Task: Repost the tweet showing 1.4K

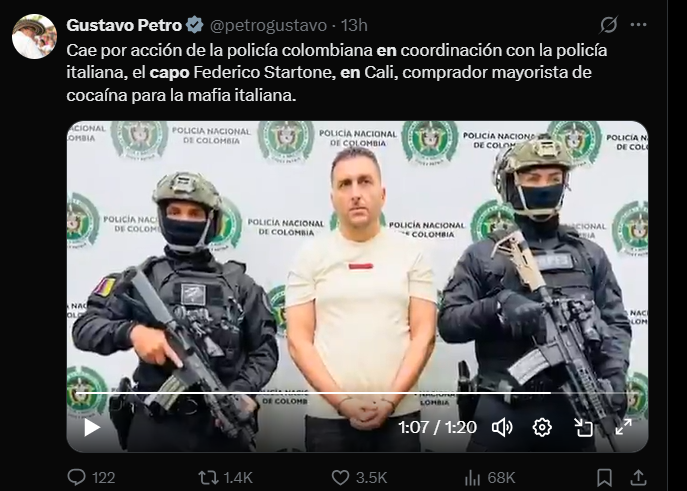Action: (x=225, y=477)
